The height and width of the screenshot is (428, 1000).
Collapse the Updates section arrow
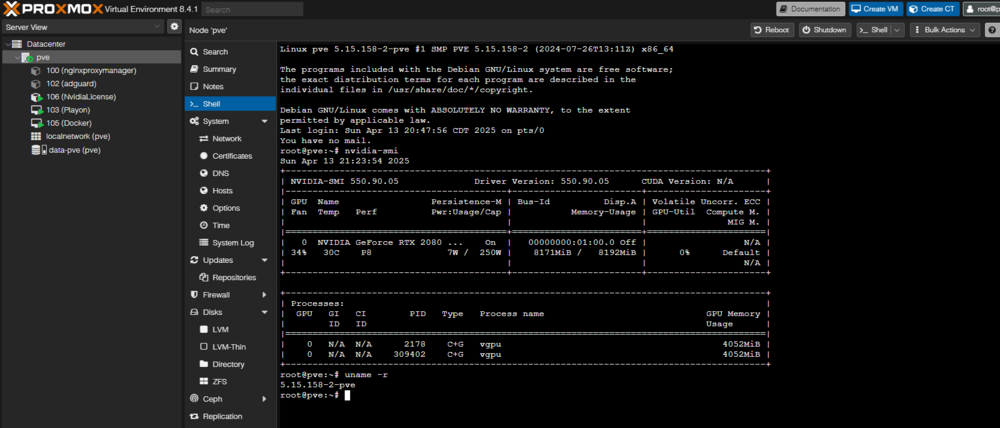tap(265, 260)
